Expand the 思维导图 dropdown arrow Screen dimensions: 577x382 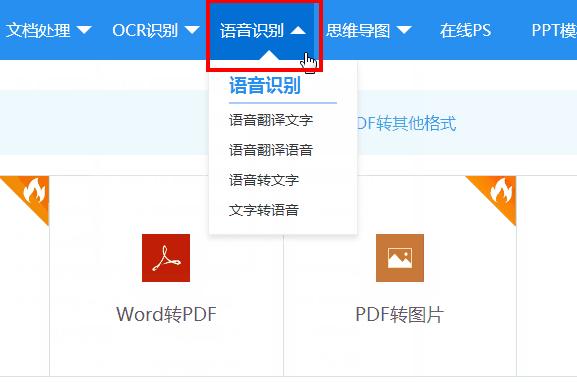tap(404, 30)
